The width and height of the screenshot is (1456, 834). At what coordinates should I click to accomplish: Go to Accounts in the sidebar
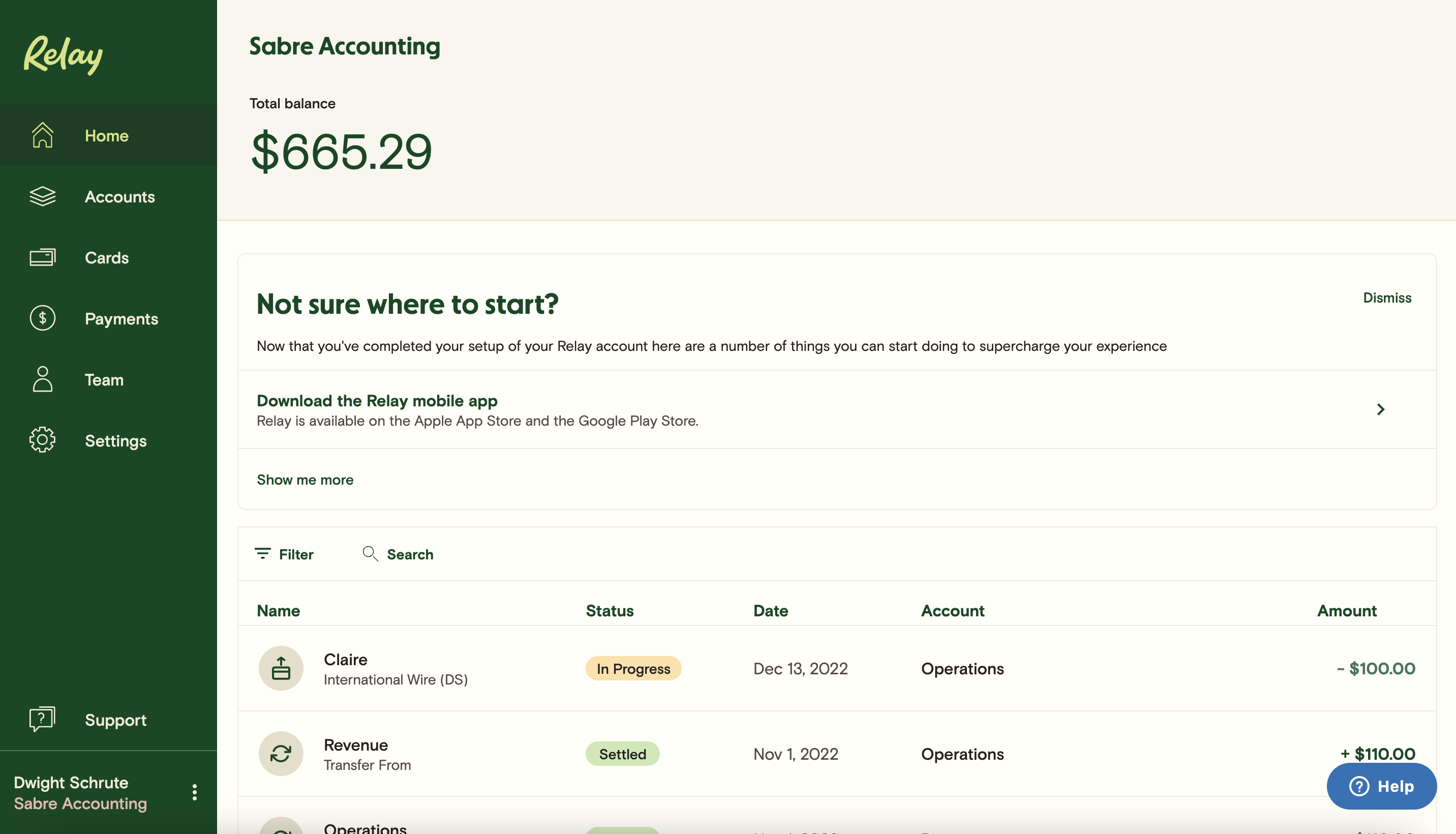(109, 196)
